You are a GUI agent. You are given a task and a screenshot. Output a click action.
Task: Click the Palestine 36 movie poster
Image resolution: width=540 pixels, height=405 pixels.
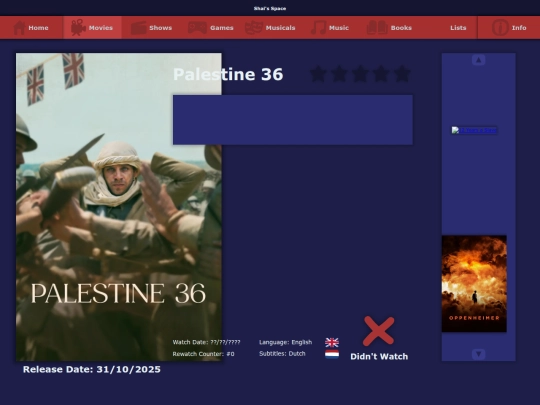coord(119,207)
